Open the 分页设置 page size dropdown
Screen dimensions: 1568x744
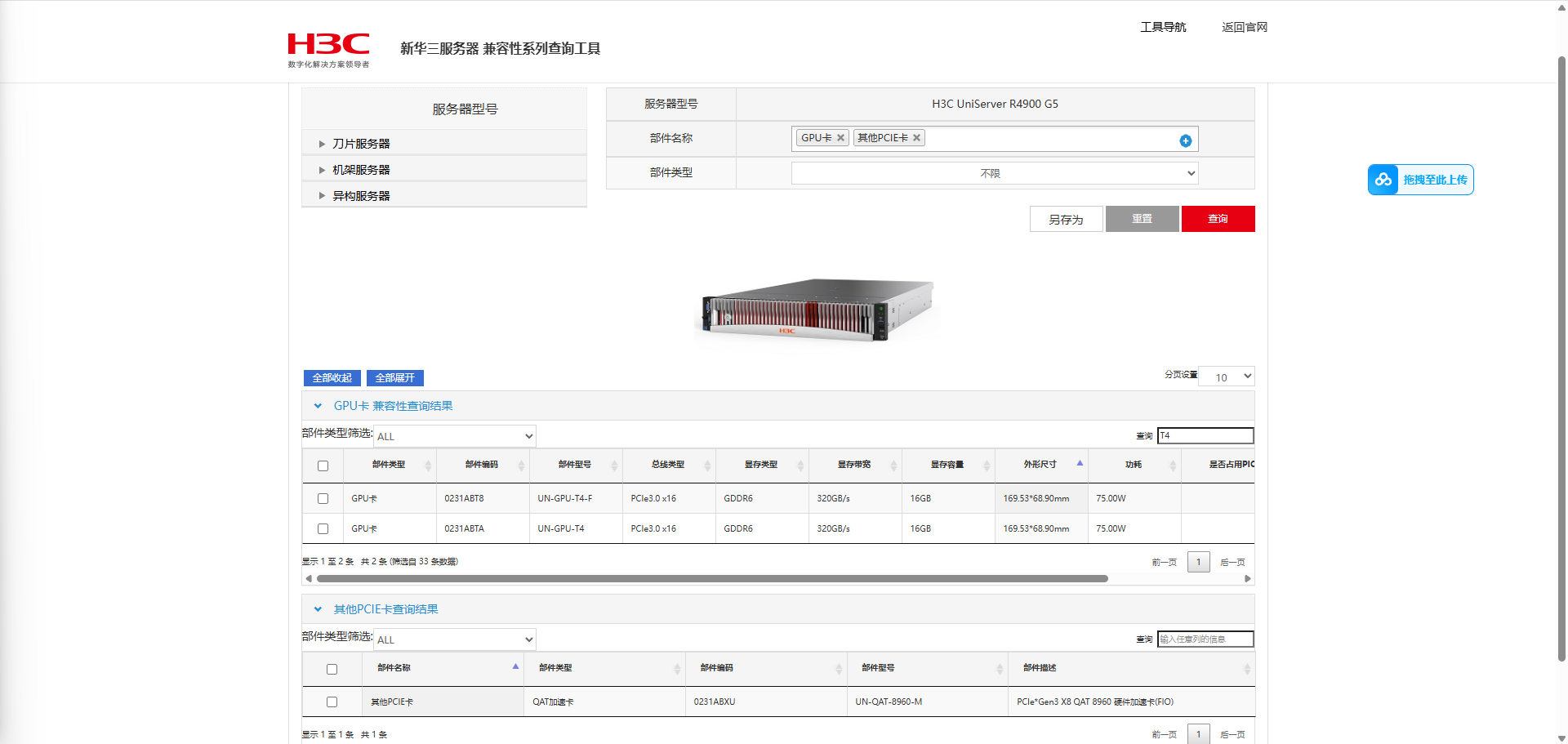point(1226,376)
